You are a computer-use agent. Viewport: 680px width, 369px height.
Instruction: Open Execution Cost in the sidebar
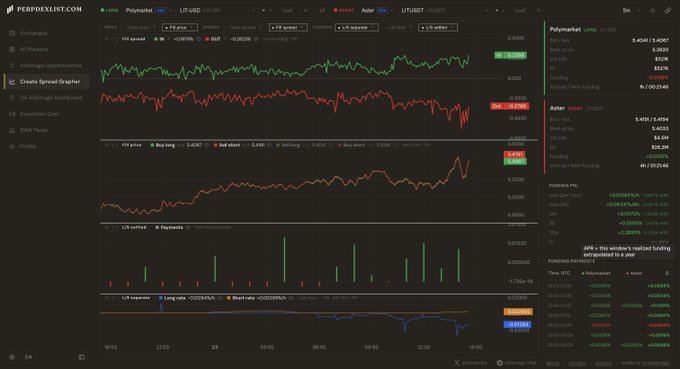46,114
